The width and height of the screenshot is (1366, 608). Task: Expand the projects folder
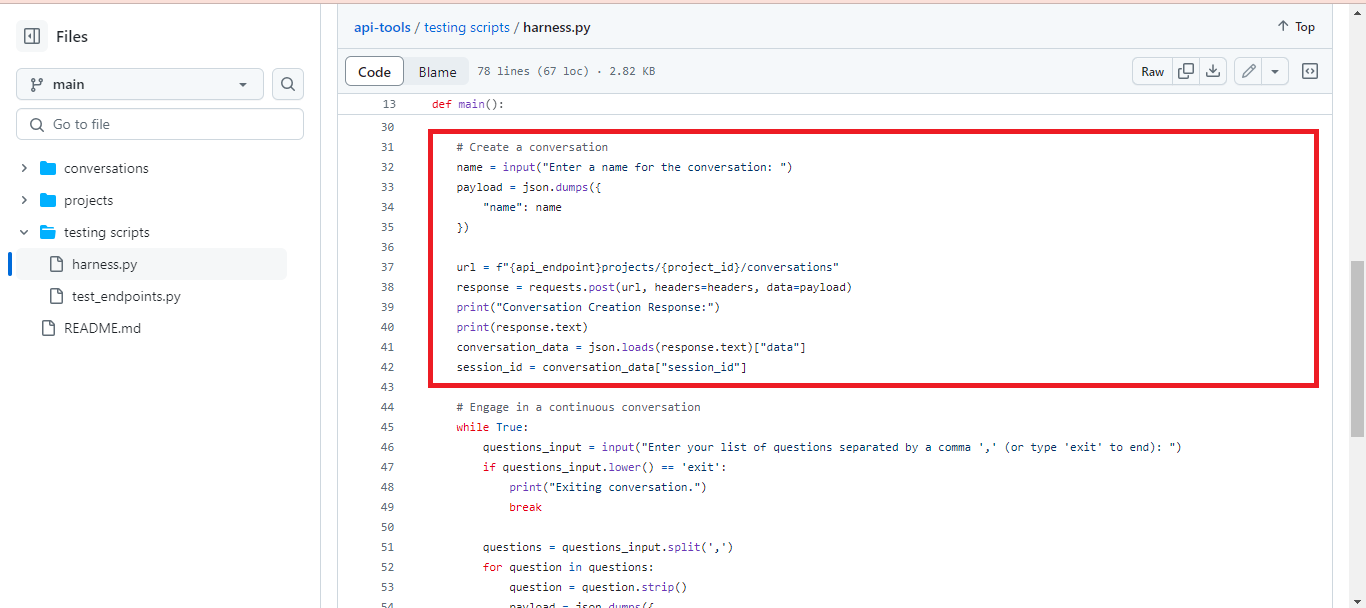25,200
